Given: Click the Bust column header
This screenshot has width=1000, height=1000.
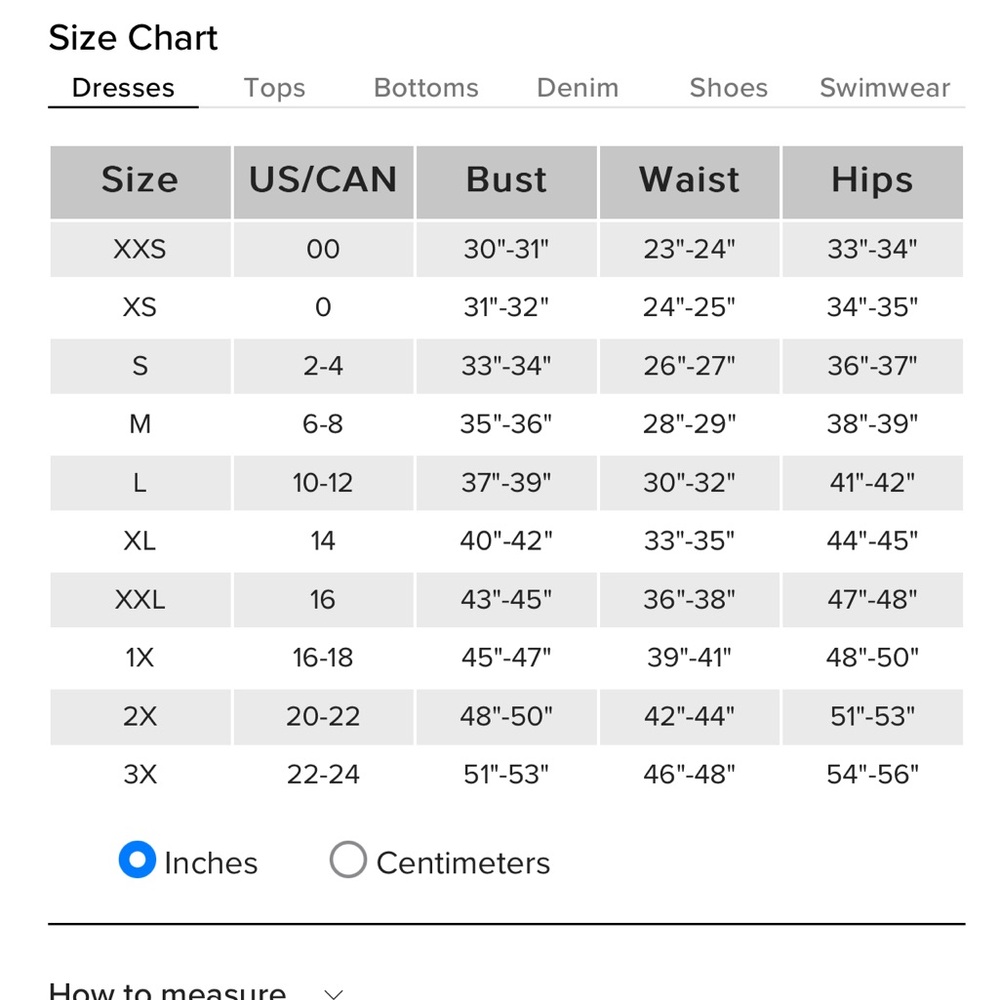Looking at the screenshot, I should [x=506, y=182].
